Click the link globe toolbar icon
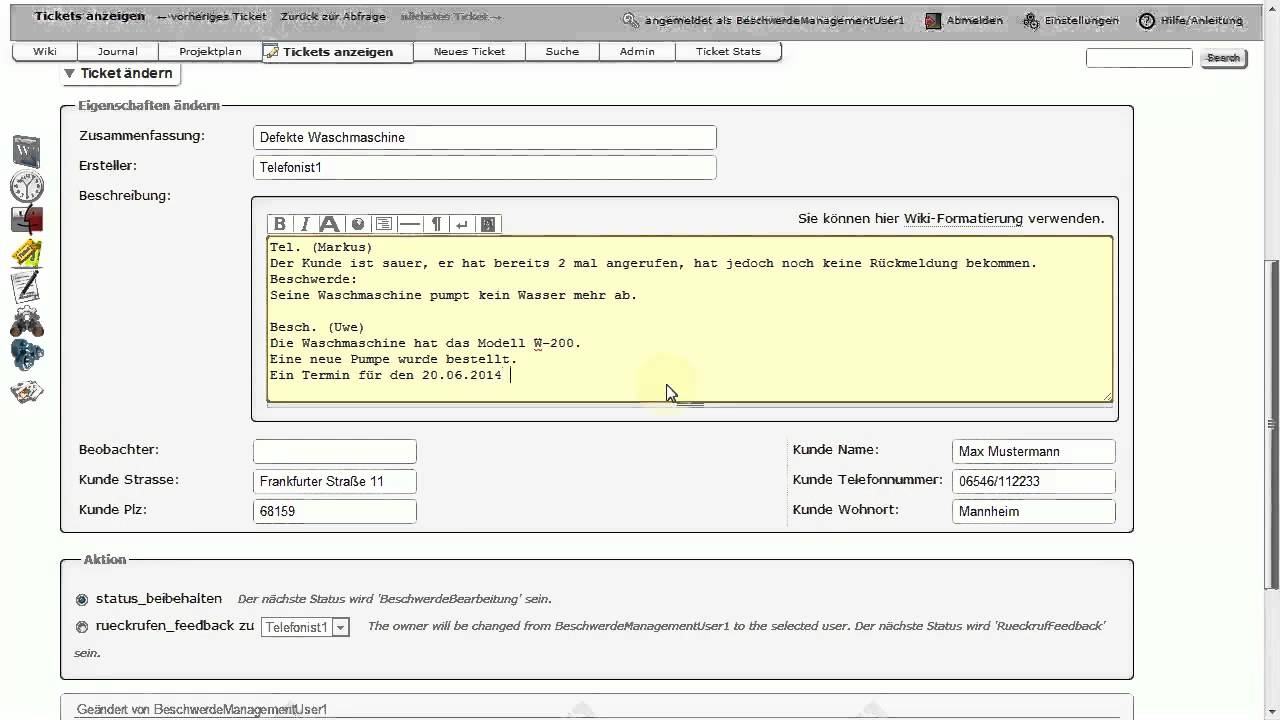This screenshot has width=1280, height=720. (358, 224)
